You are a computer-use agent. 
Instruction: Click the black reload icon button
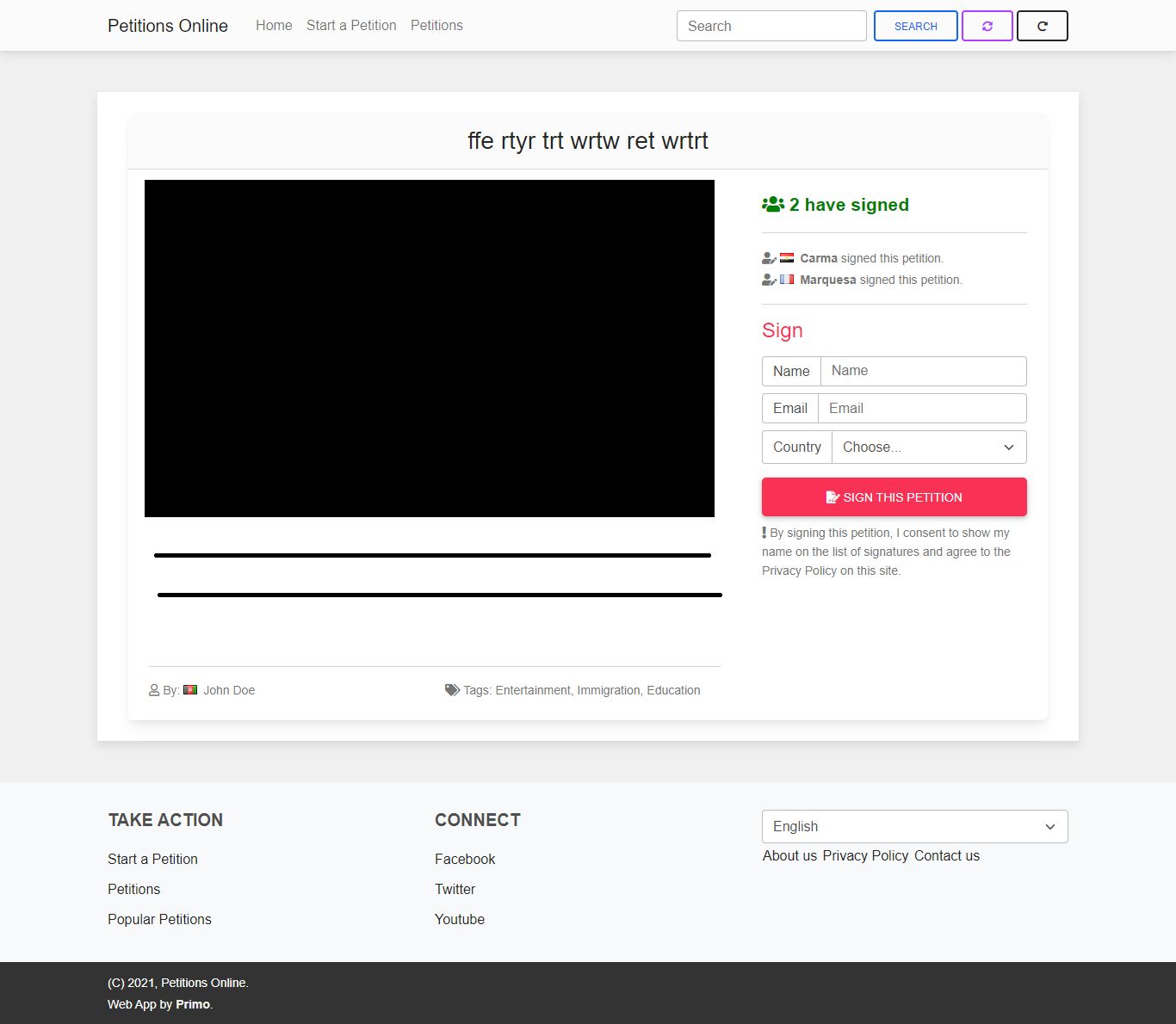pyautogui.click(x=1042, y=26)
